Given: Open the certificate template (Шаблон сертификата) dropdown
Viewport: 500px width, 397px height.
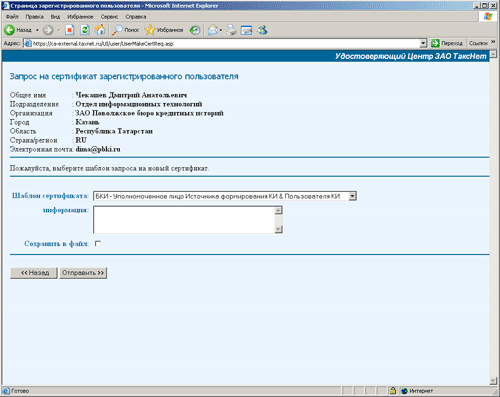Looking at the screenshot, I should pos(353,196).
